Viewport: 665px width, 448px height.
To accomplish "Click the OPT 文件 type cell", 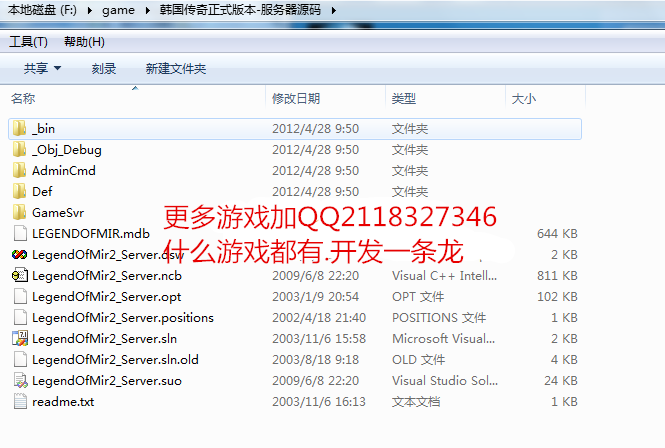I will (x=418, y=297).
